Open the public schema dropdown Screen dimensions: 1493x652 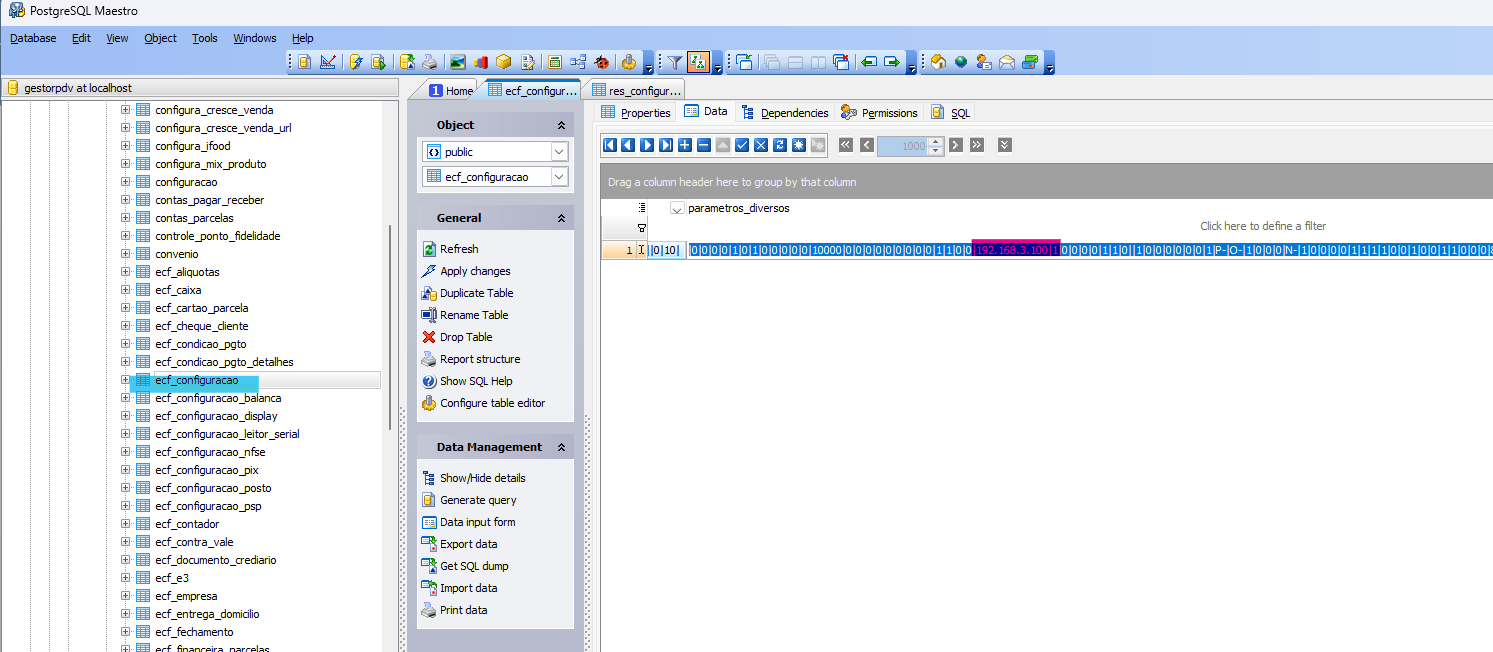tap(558, 152)
